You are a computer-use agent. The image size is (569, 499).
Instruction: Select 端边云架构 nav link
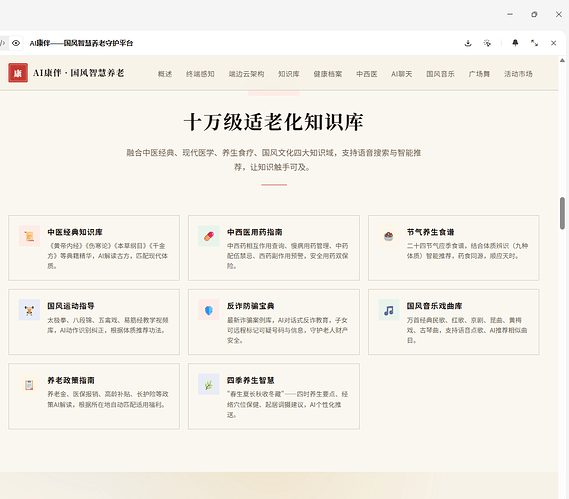tap(246, 74)
